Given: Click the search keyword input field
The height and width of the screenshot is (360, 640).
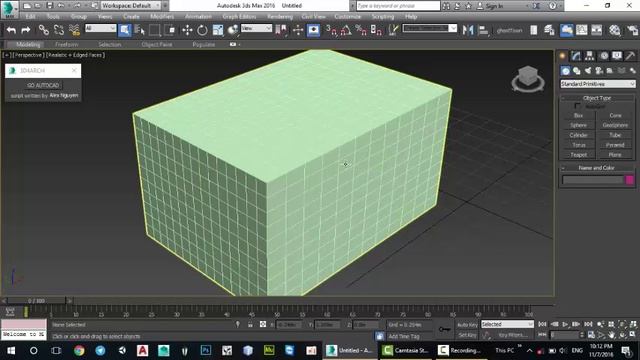Looking at the screenshot, I should point(398,6).
